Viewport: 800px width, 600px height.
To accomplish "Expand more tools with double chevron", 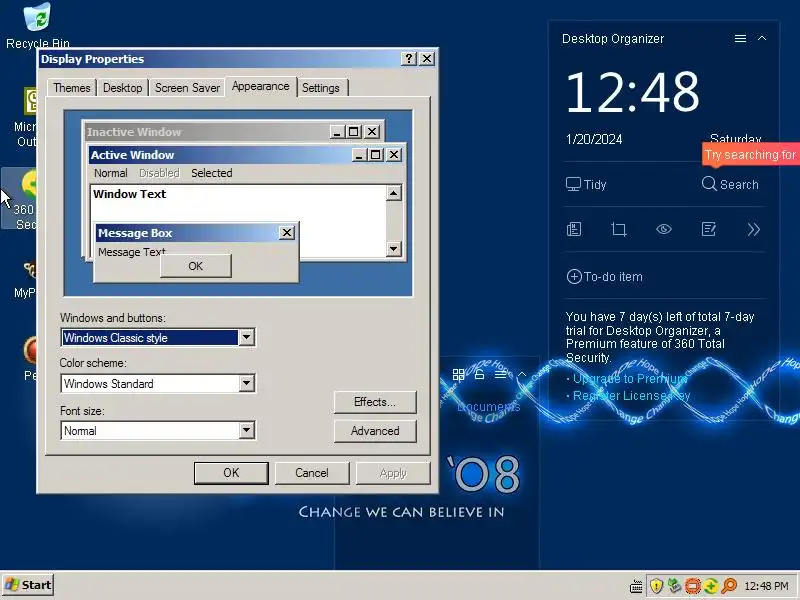I will (x=754, y=230).
